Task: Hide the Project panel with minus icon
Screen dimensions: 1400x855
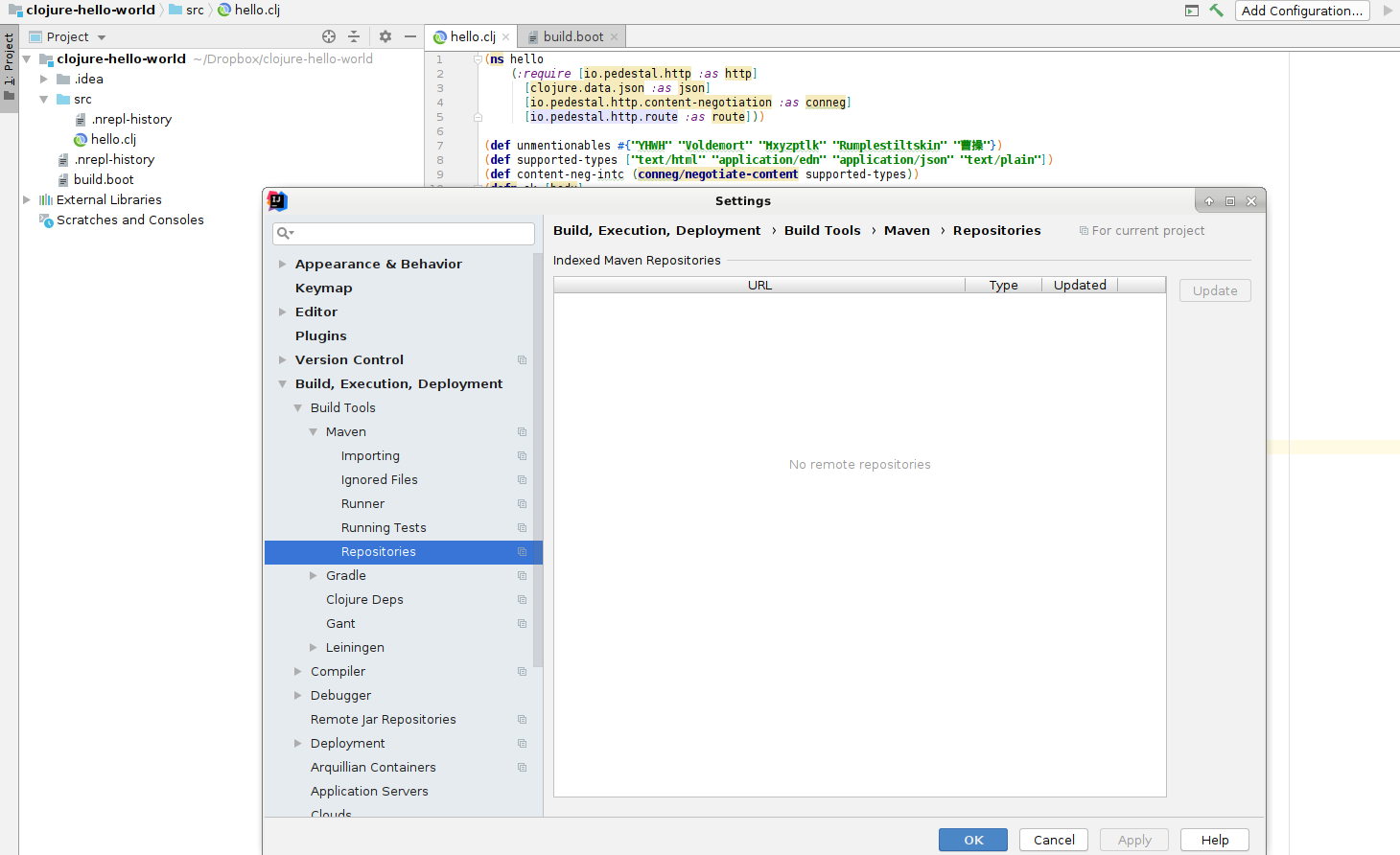Action: click(x=410, y=36)
